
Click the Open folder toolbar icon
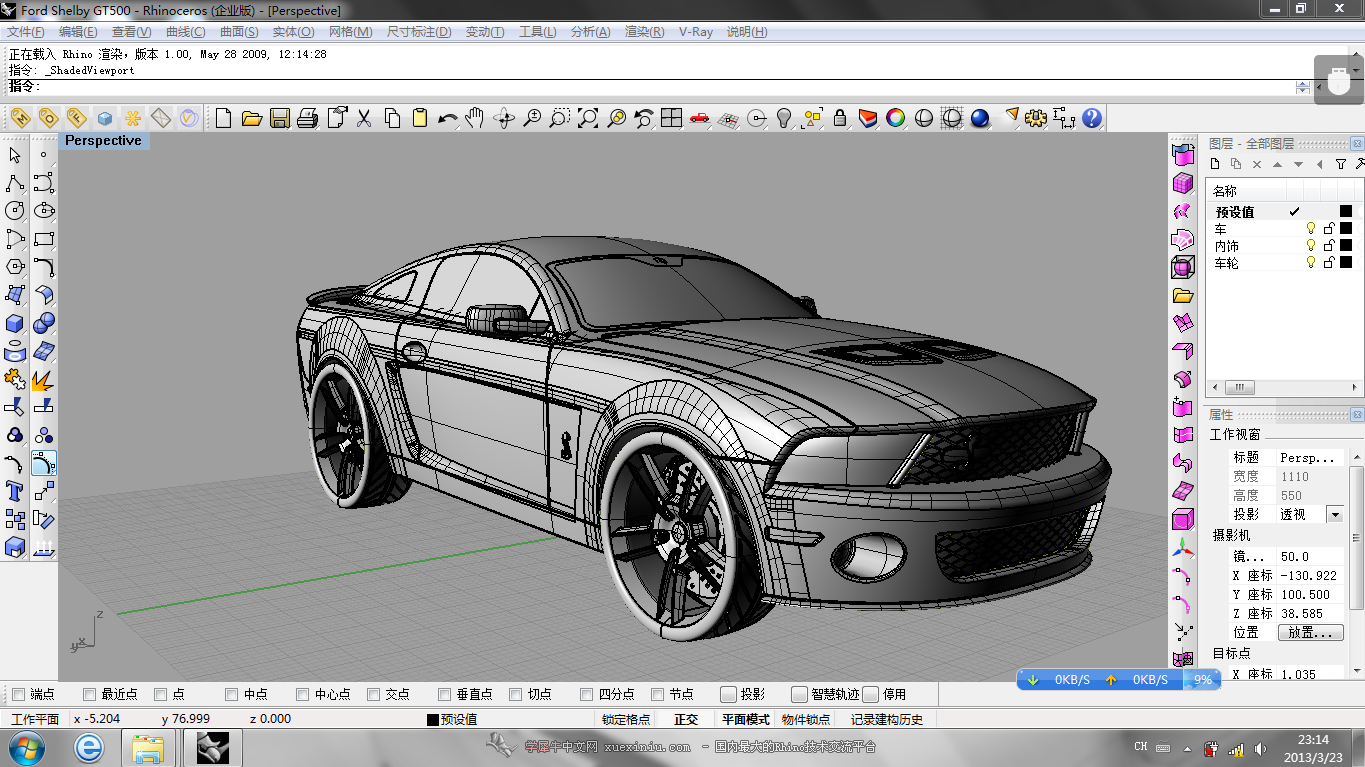pyautogui.click(x=252, y=118)
